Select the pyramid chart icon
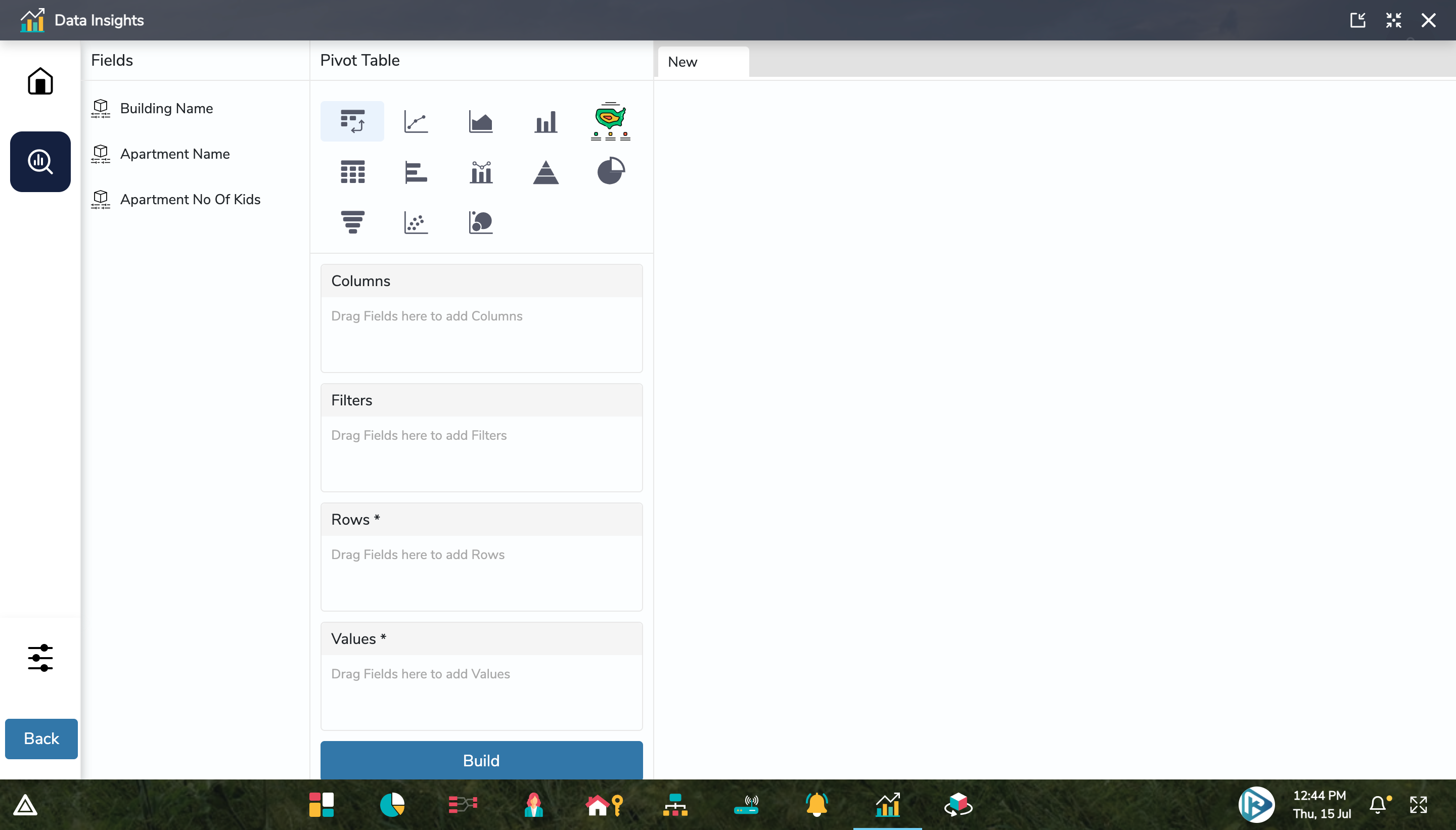This screenshot has width=1456, height=830. 545,171
